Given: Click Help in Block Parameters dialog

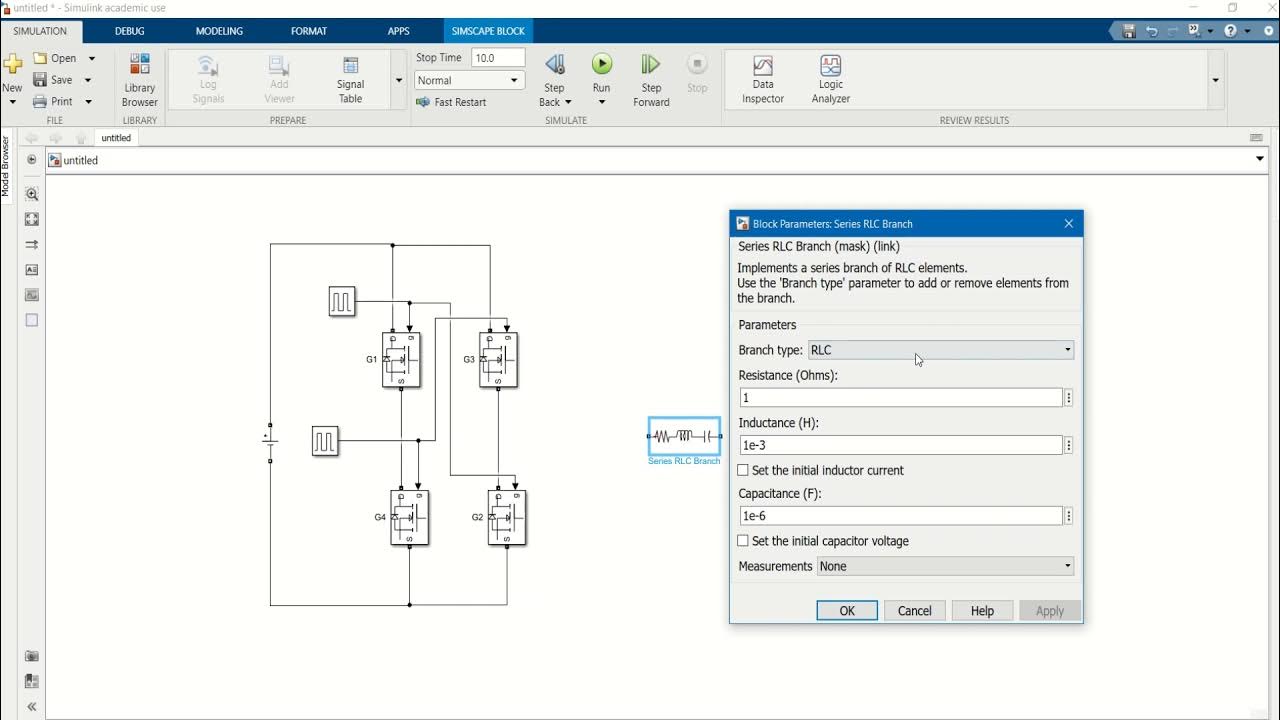Looking at the screenshot, I should tap(982, 611).
